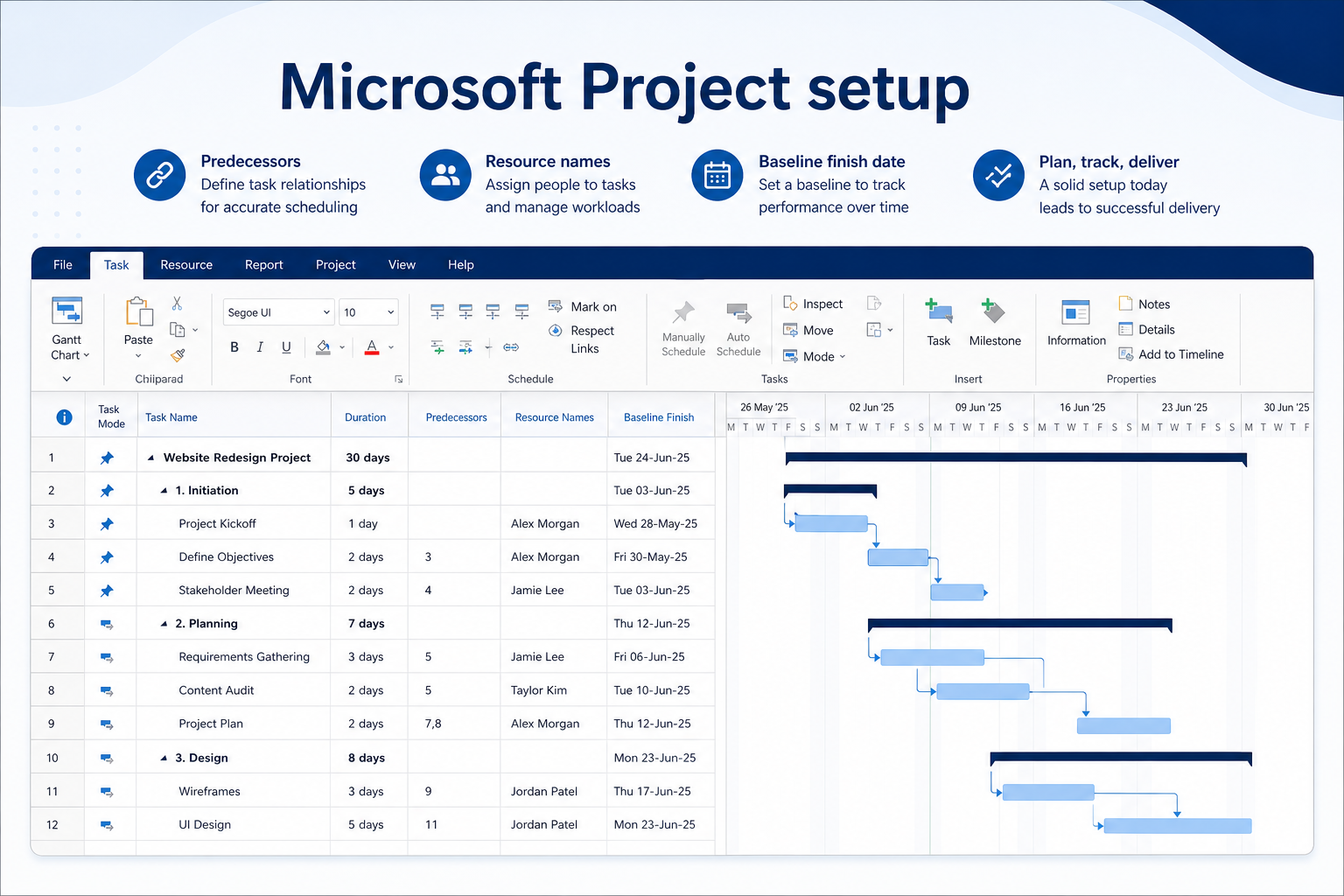The image size is (1344, 896).
Task: Open the Gantt Chart view button
Action: [66, 328]
